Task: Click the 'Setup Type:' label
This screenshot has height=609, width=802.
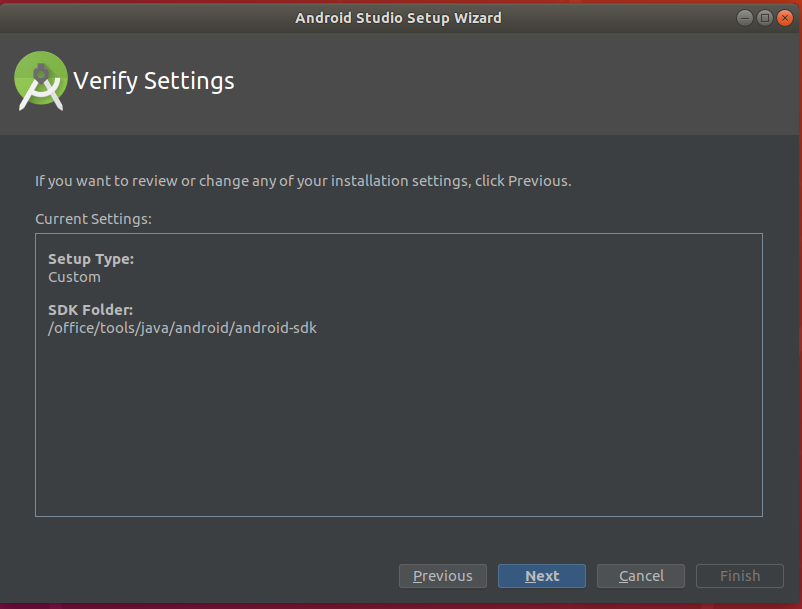Action: pyautogui.click(x=91, y=259)
